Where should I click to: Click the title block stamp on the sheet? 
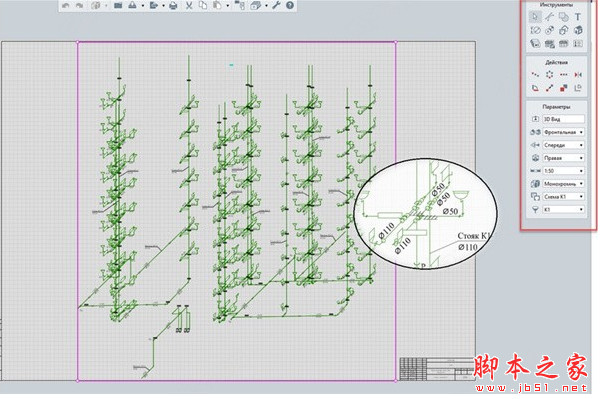click(x=437, y=369)
